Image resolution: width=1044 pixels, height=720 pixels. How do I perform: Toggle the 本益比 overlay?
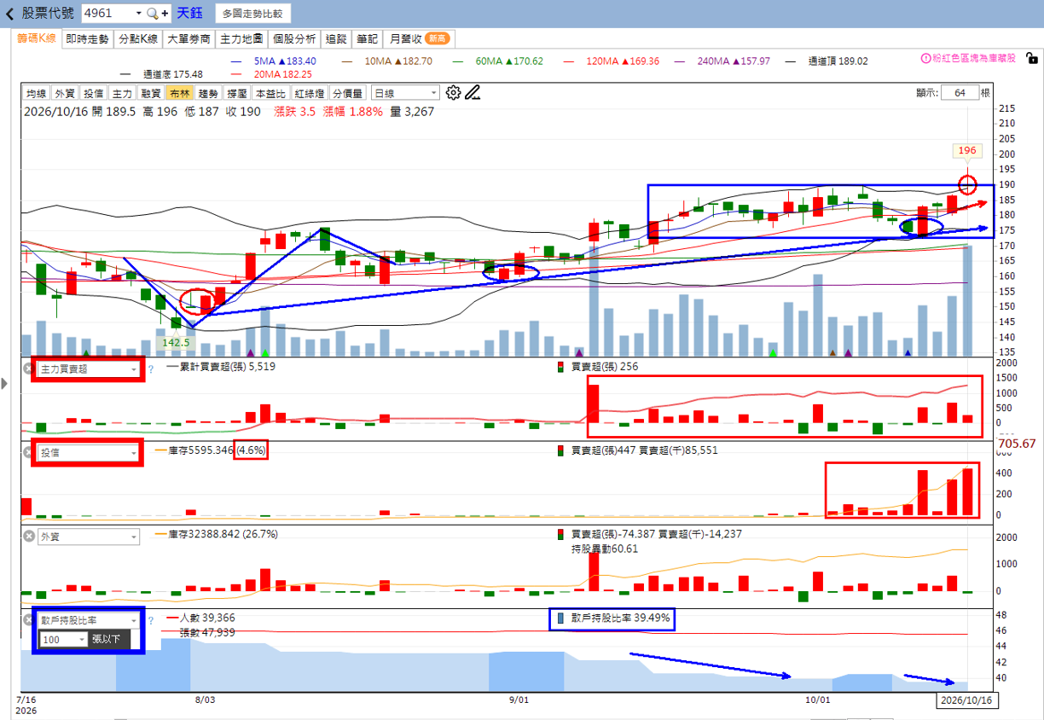point(270,93)
